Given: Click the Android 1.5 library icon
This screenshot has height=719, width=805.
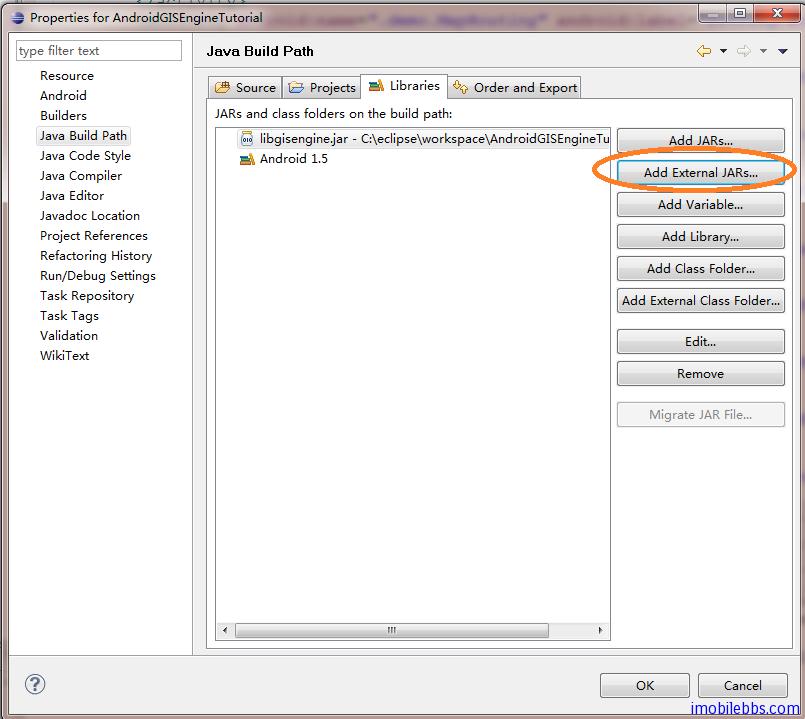Looking at the screenshot, I should [x=247, y=159].
